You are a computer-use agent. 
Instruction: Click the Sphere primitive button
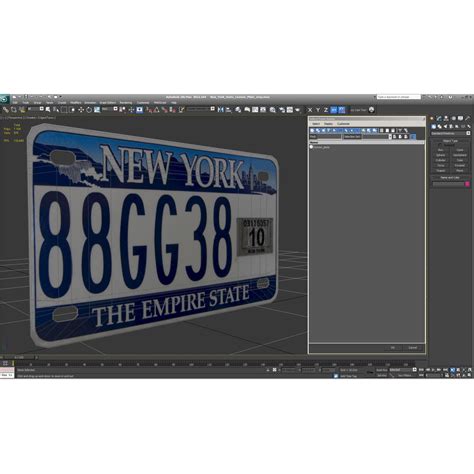tap(440, 155)
